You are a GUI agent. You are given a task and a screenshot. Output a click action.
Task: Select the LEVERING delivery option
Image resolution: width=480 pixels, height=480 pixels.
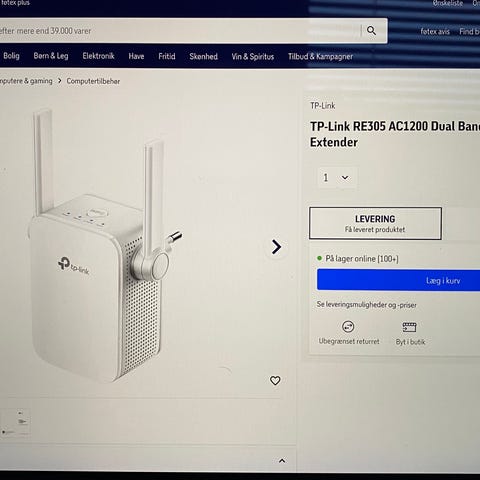point(375,223)
